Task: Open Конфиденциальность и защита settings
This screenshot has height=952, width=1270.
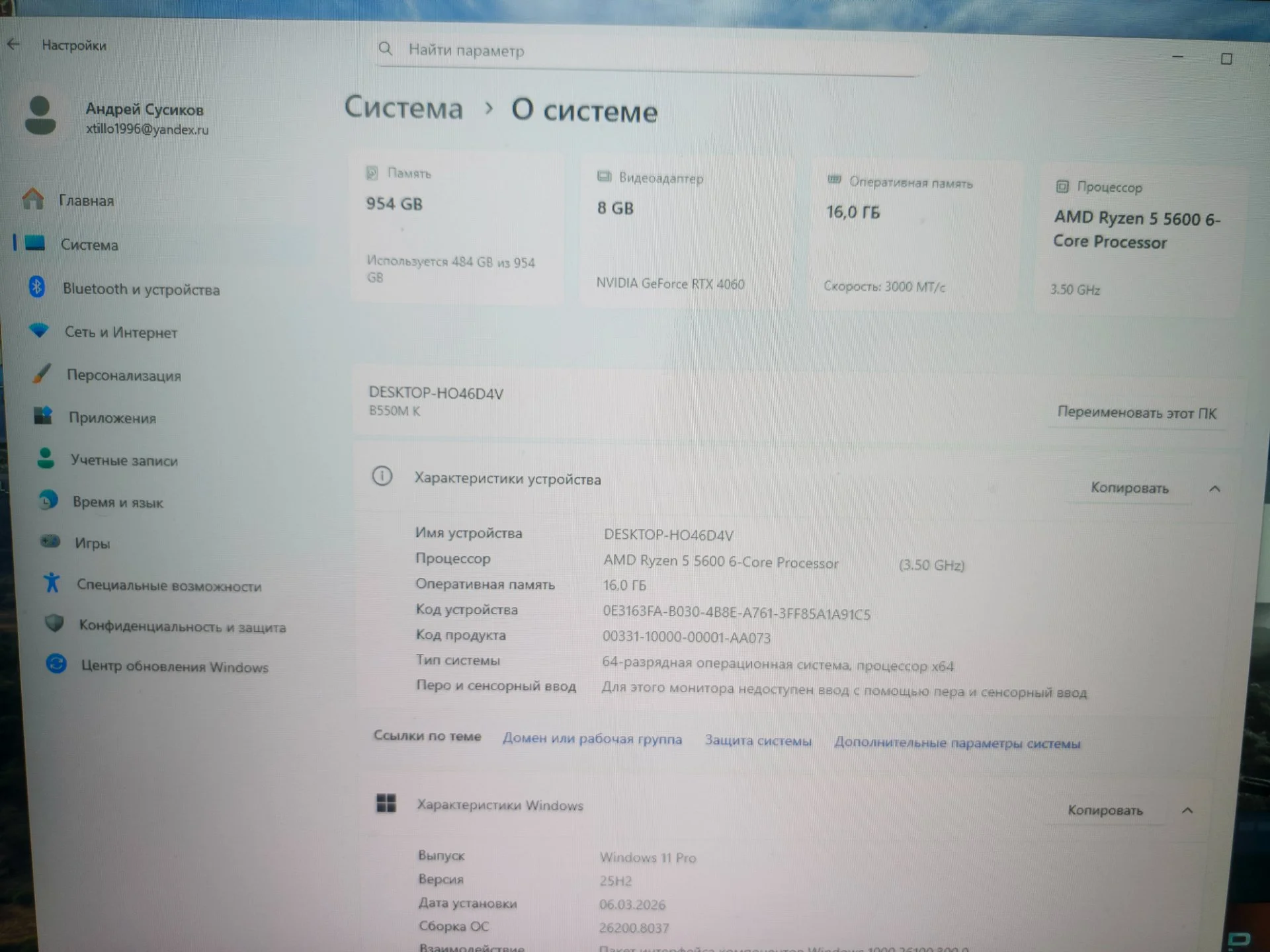Action: tap(183, 626)
